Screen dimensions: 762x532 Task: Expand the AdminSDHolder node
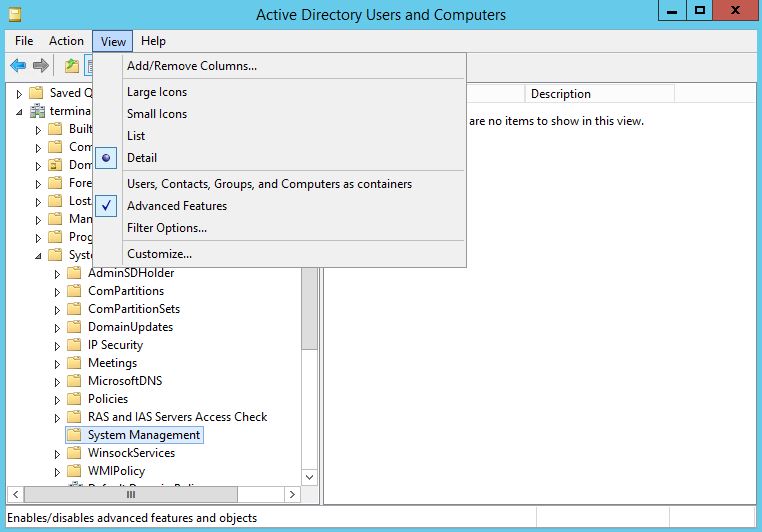[x=57, y=274]
